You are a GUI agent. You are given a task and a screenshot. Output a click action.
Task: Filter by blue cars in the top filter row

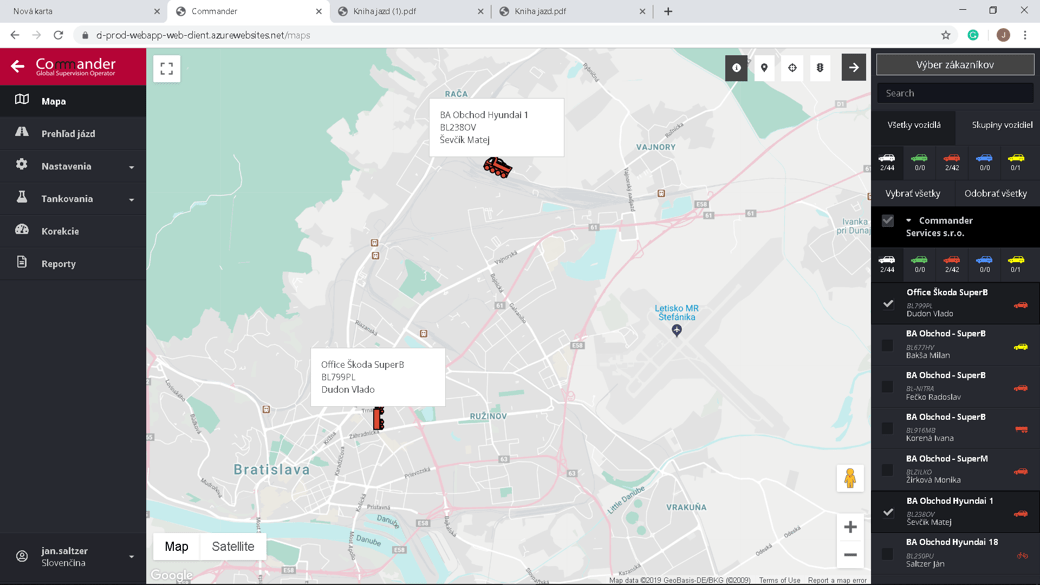984,162
